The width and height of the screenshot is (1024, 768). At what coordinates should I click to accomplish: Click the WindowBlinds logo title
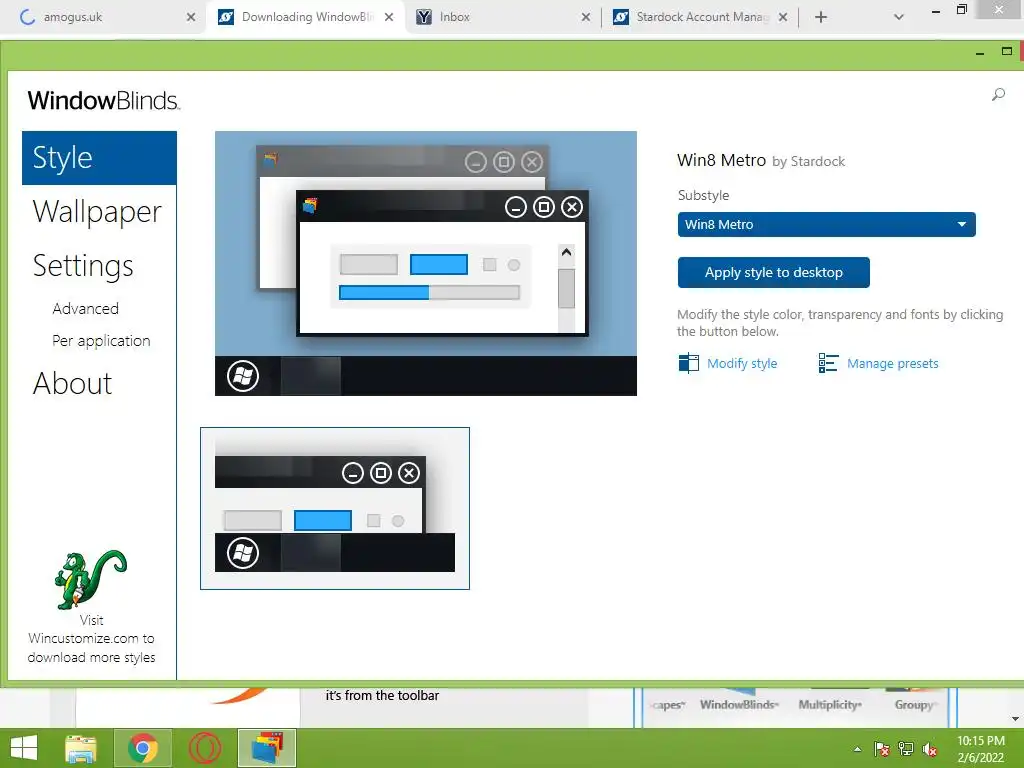coord(103,101)
